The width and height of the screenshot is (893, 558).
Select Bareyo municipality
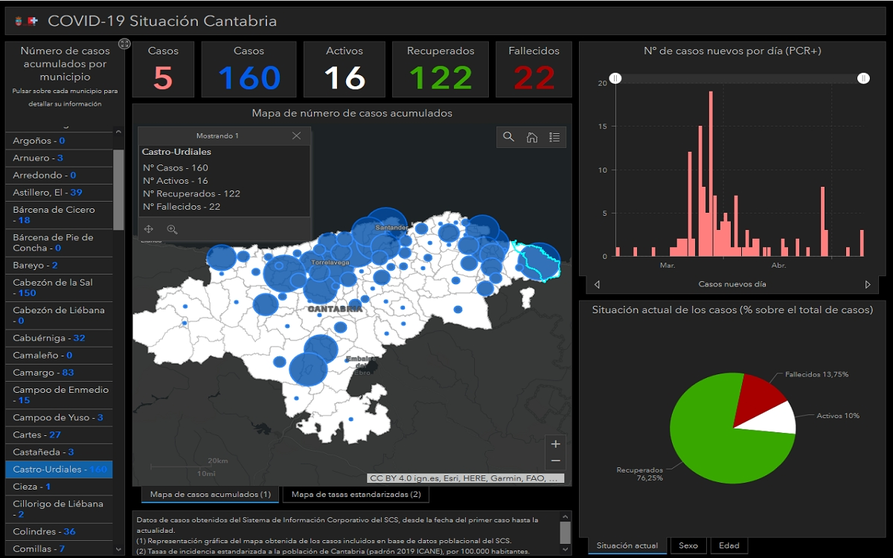point(59,265)
